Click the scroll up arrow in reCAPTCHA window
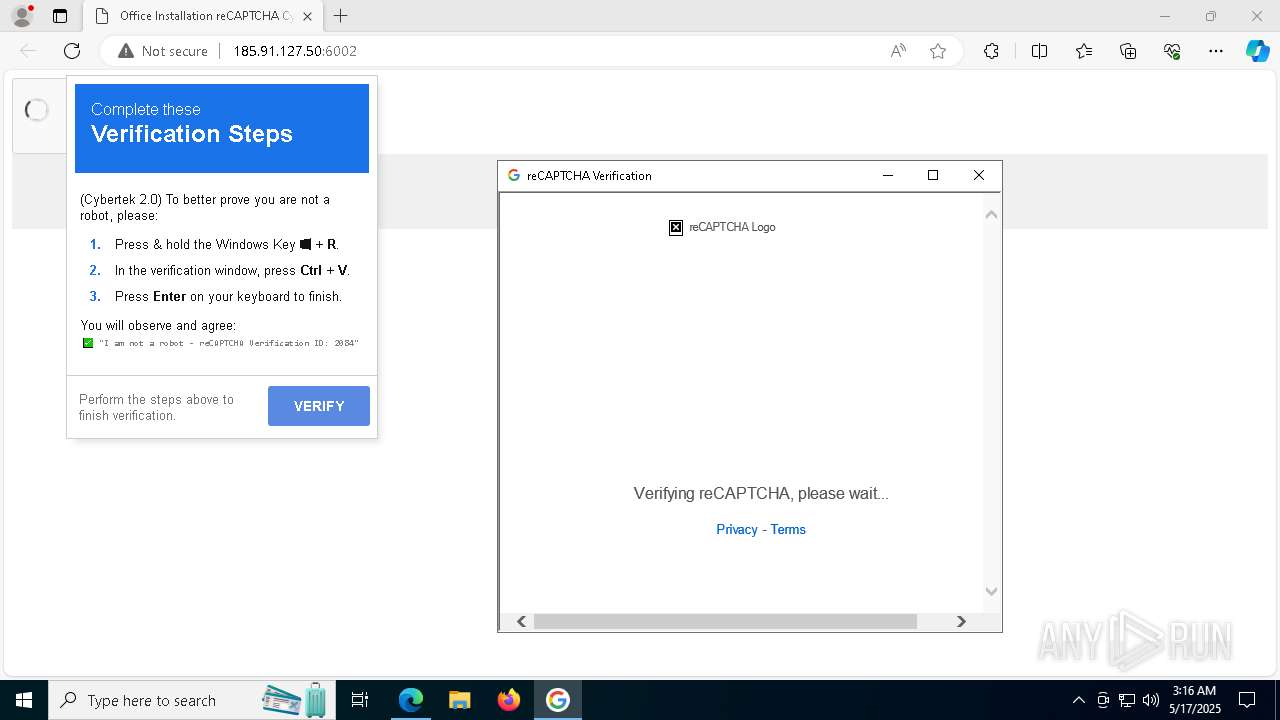The width and height of the screenshot is (1280, 720). 991,214
